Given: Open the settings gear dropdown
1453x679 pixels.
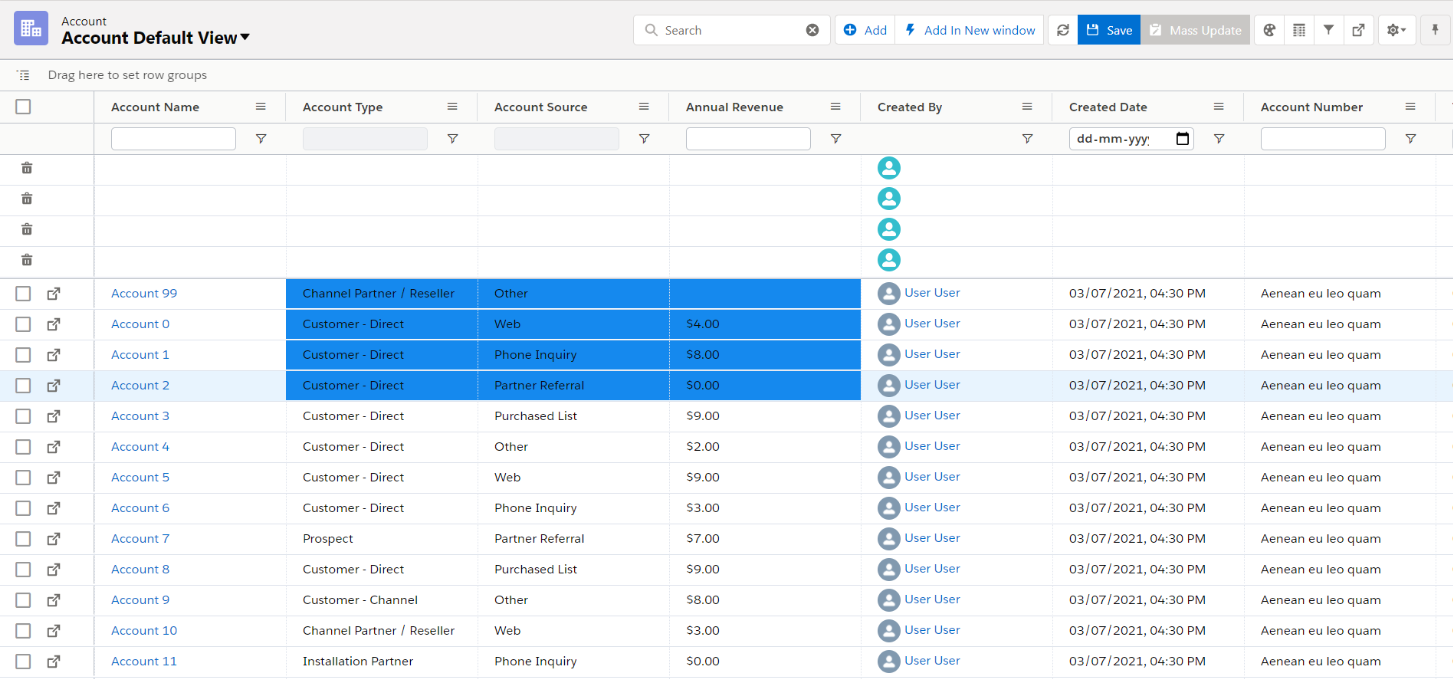Looking at the screenshot, I should pyautogui.click(x=1395, y=30).
